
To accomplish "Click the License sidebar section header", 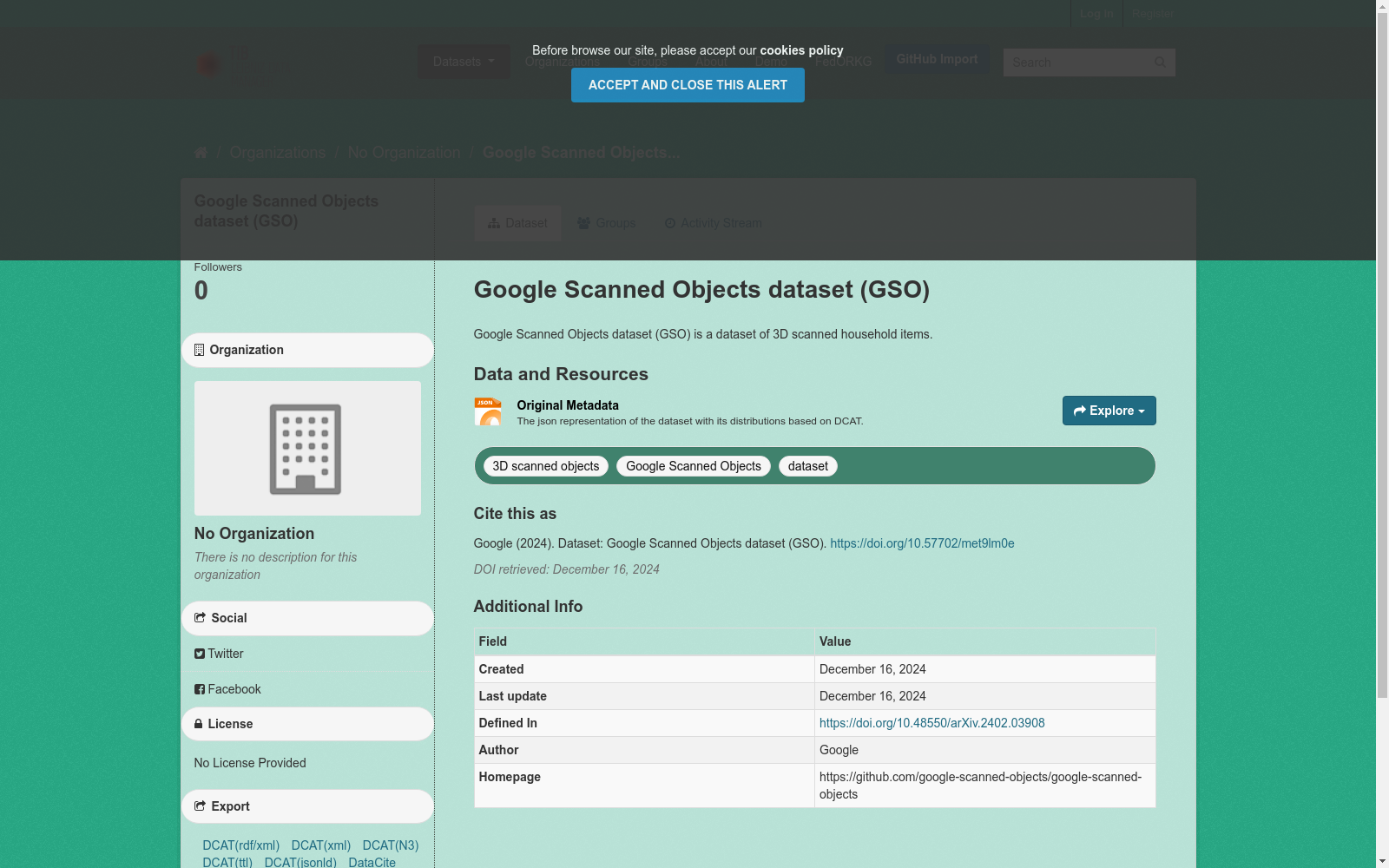I will (307, 724).
